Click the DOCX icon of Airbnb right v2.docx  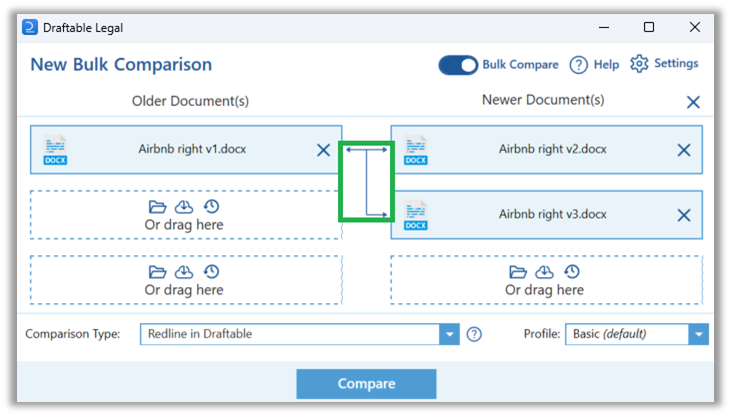[415, 150]
